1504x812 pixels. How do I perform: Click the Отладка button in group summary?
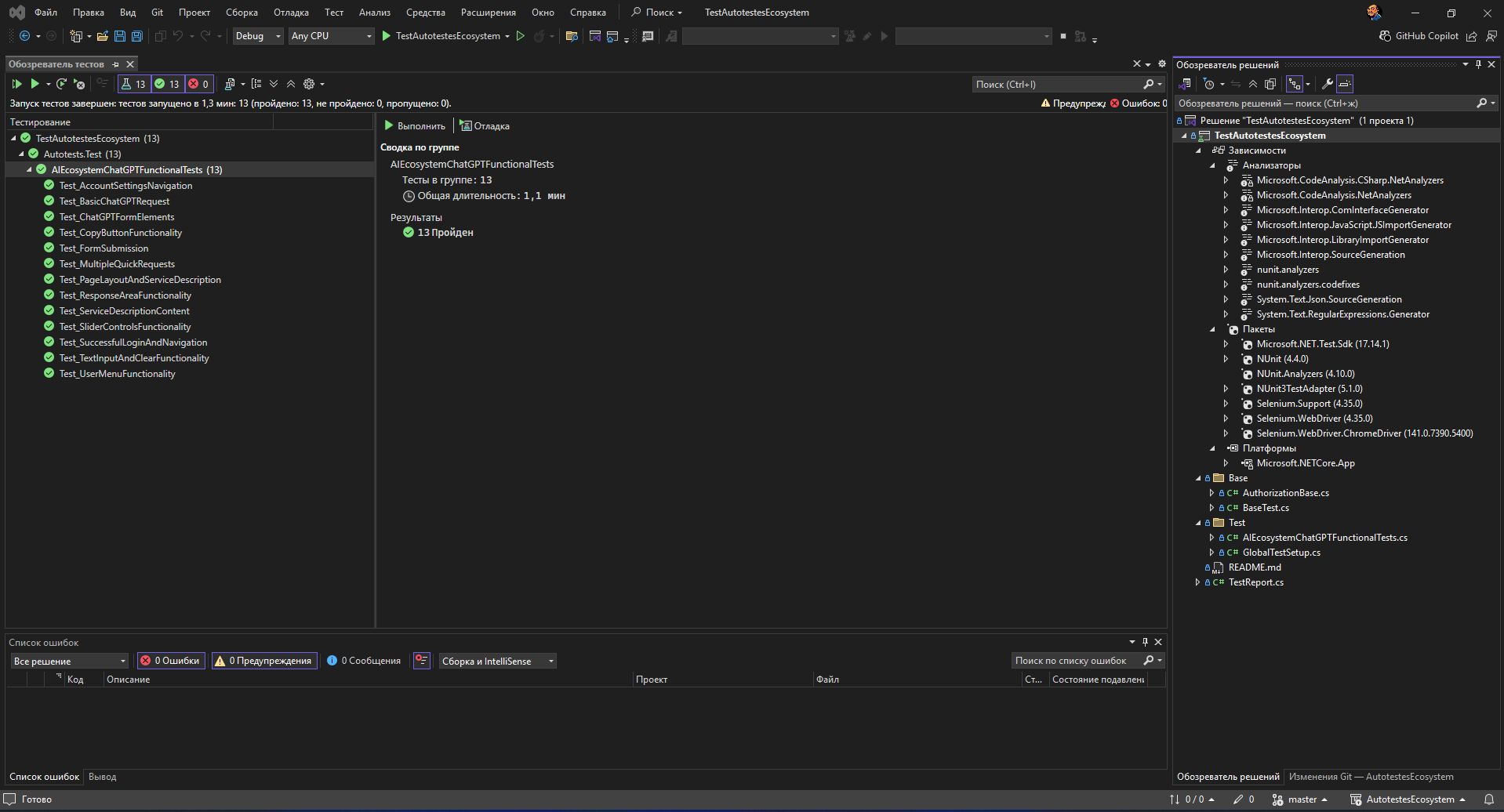point(485,125)
